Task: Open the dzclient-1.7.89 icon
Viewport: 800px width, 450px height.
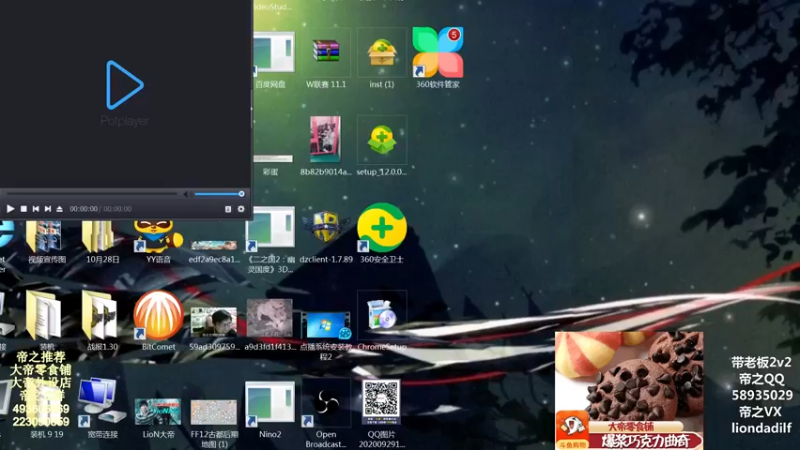Action: [x=326, y=235]
